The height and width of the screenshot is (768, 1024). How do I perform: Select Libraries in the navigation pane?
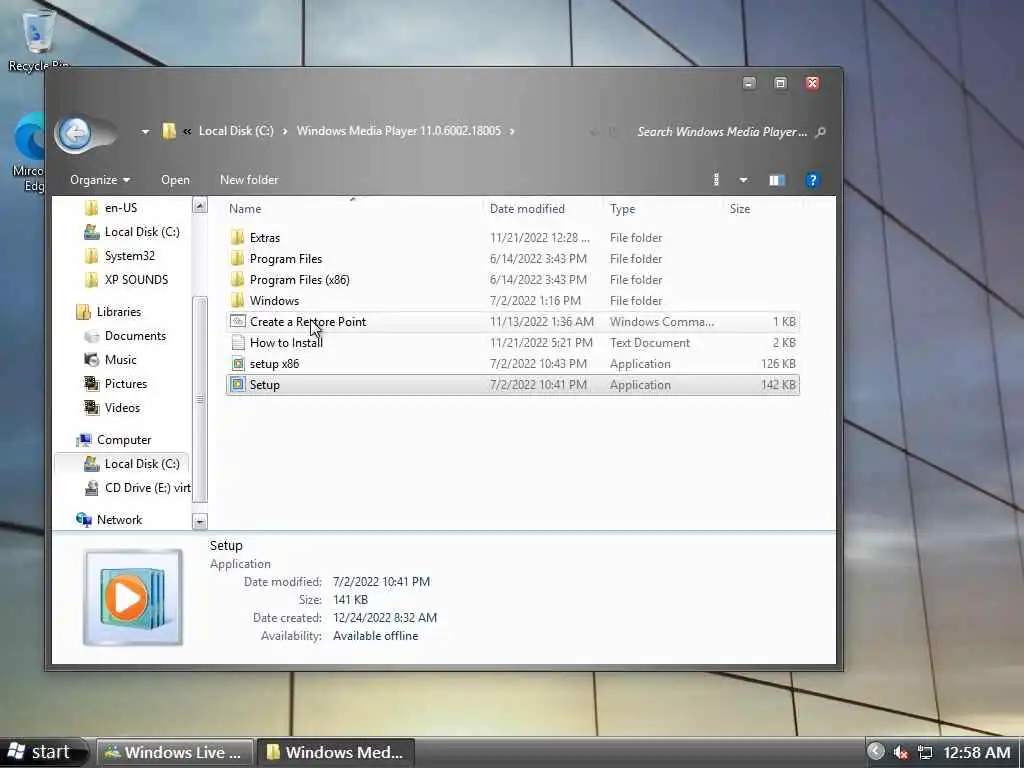pos(118,312)
